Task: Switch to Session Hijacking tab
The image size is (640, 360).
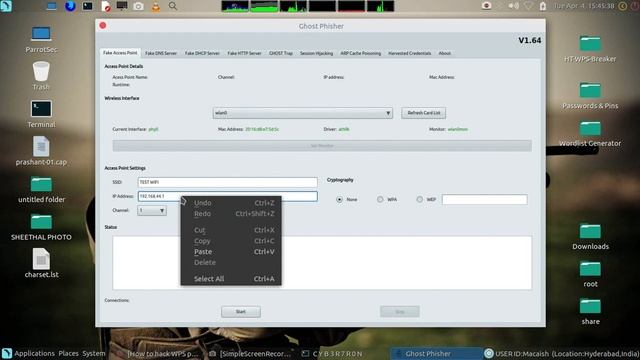Action: [316, 53]
